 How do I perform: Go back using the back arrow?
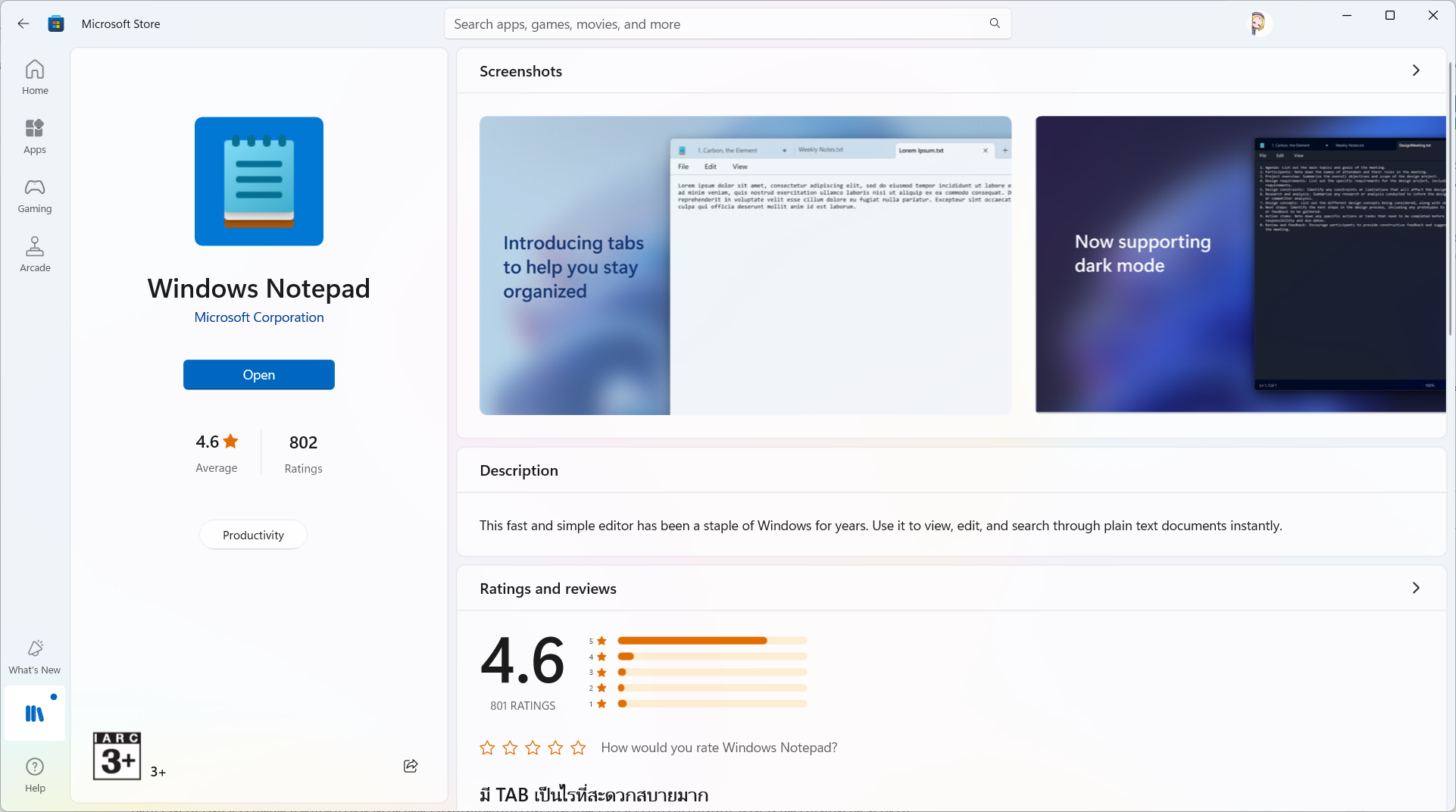point(23,23)
